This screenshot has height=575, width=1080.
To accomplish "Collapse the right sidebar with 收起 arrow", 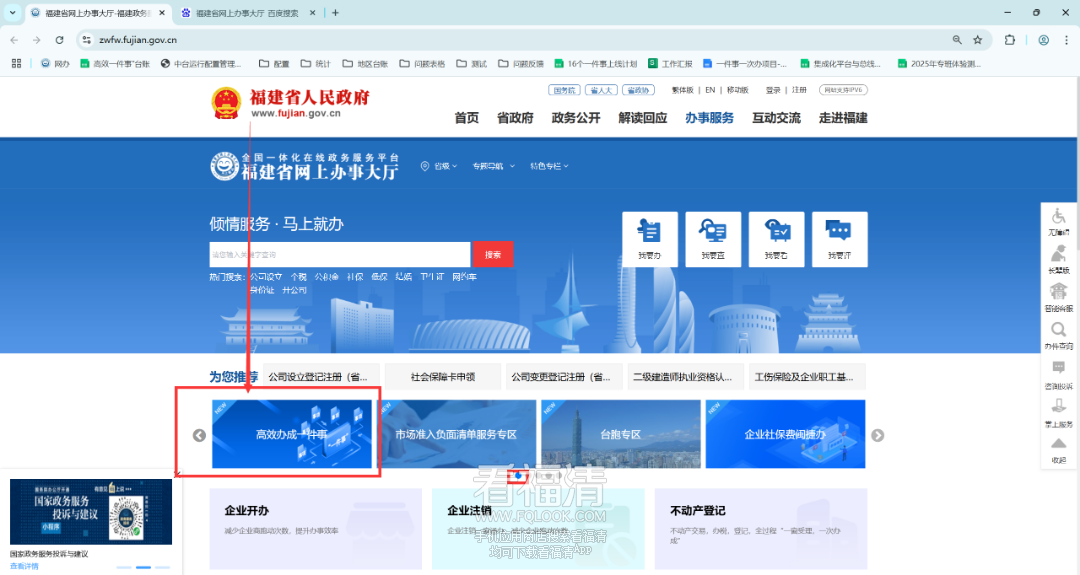I will coord(1058,449).
